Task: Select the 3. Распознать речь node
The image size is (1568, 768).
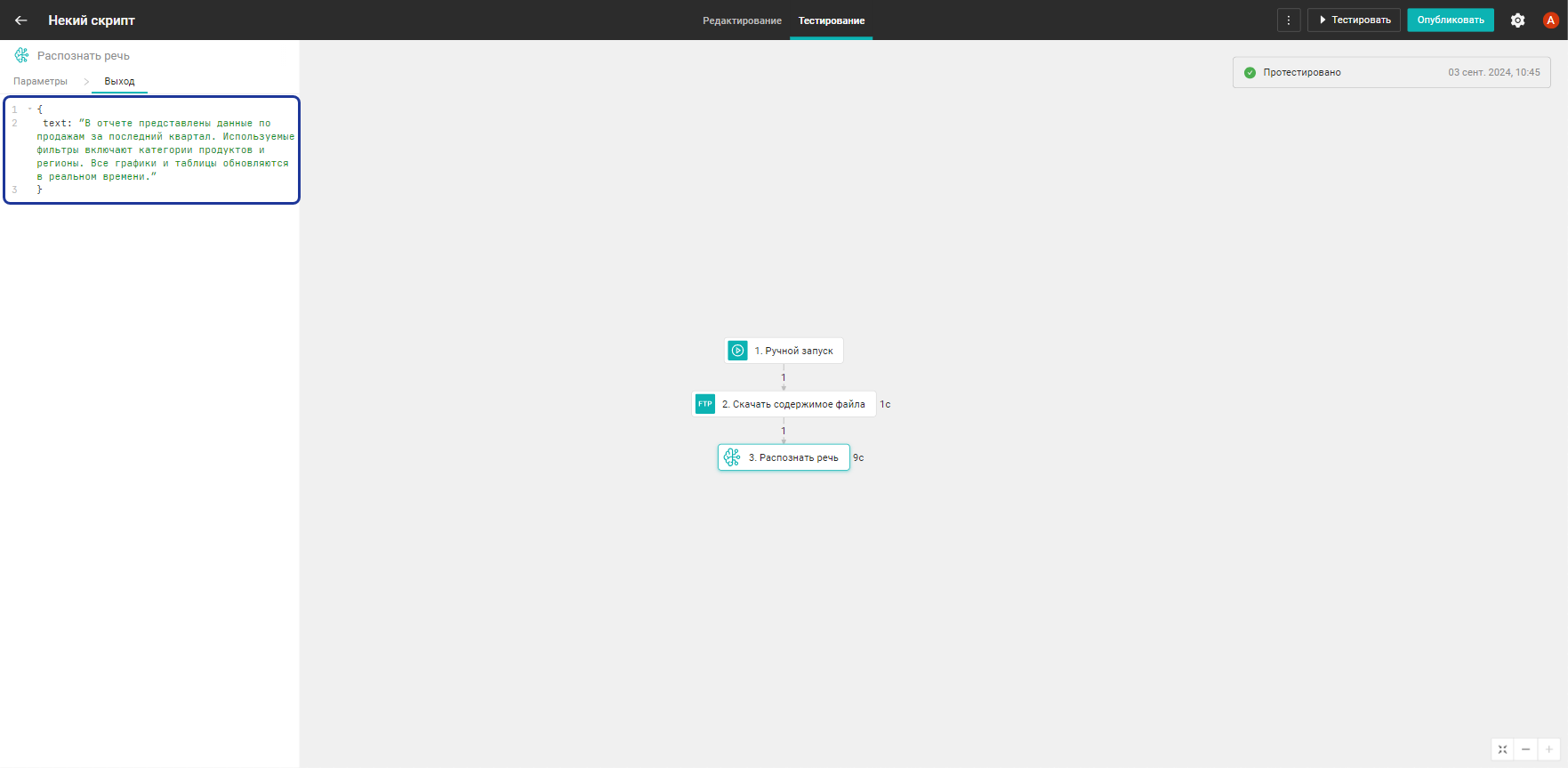Action: 784,457
